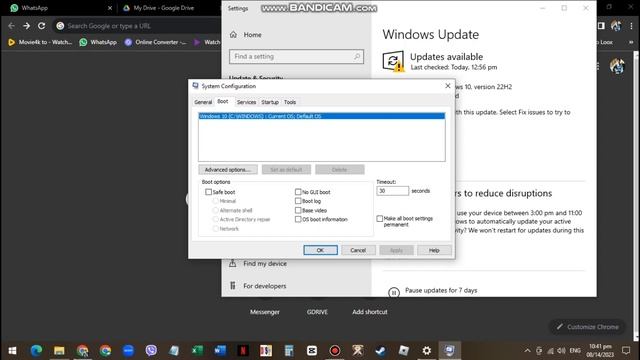
Task: Open File Explorer from taskbar
Action: 59,350
